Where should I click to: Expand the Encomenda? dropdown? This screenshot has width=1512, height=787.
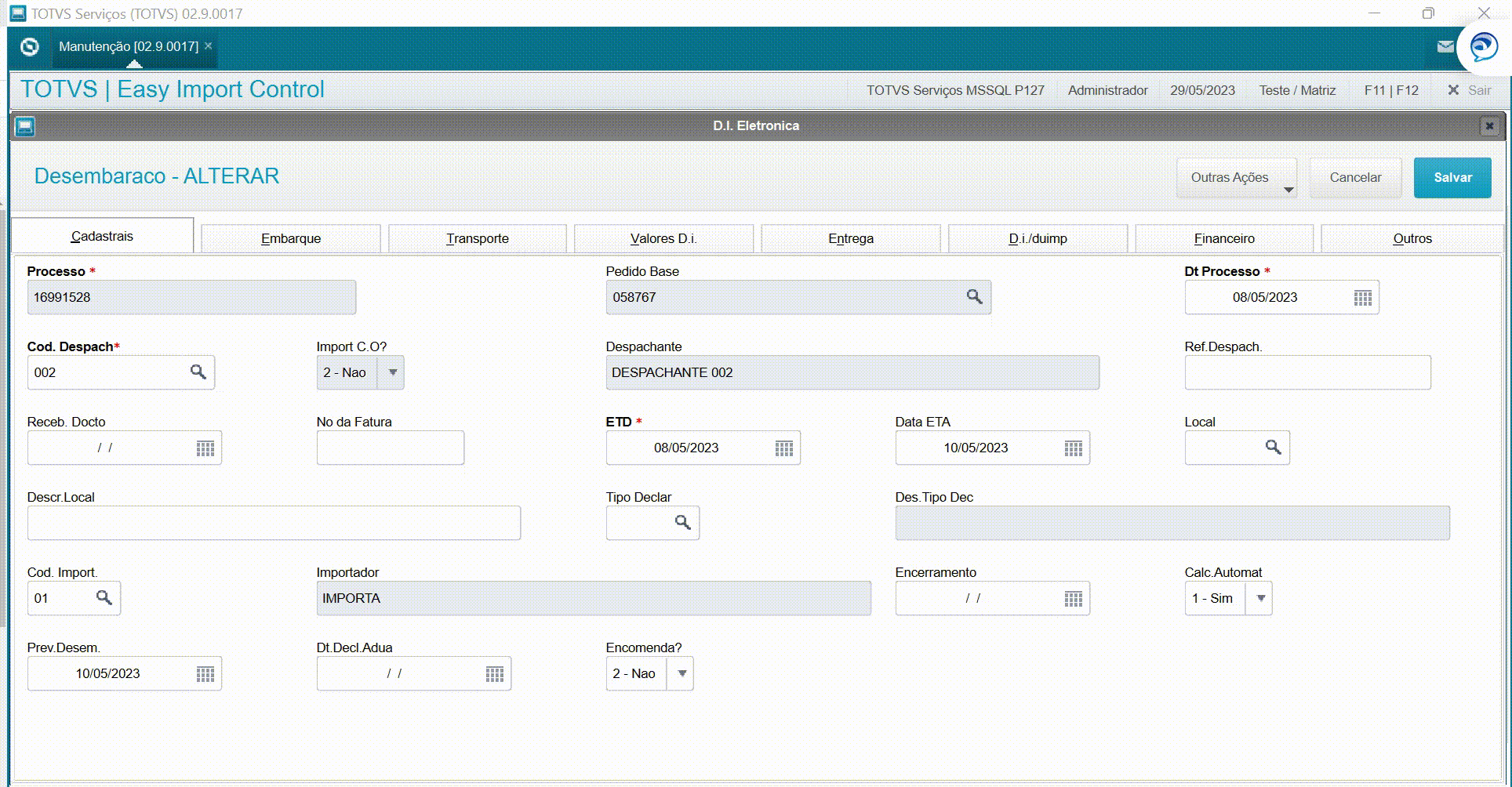coord(681,673)
